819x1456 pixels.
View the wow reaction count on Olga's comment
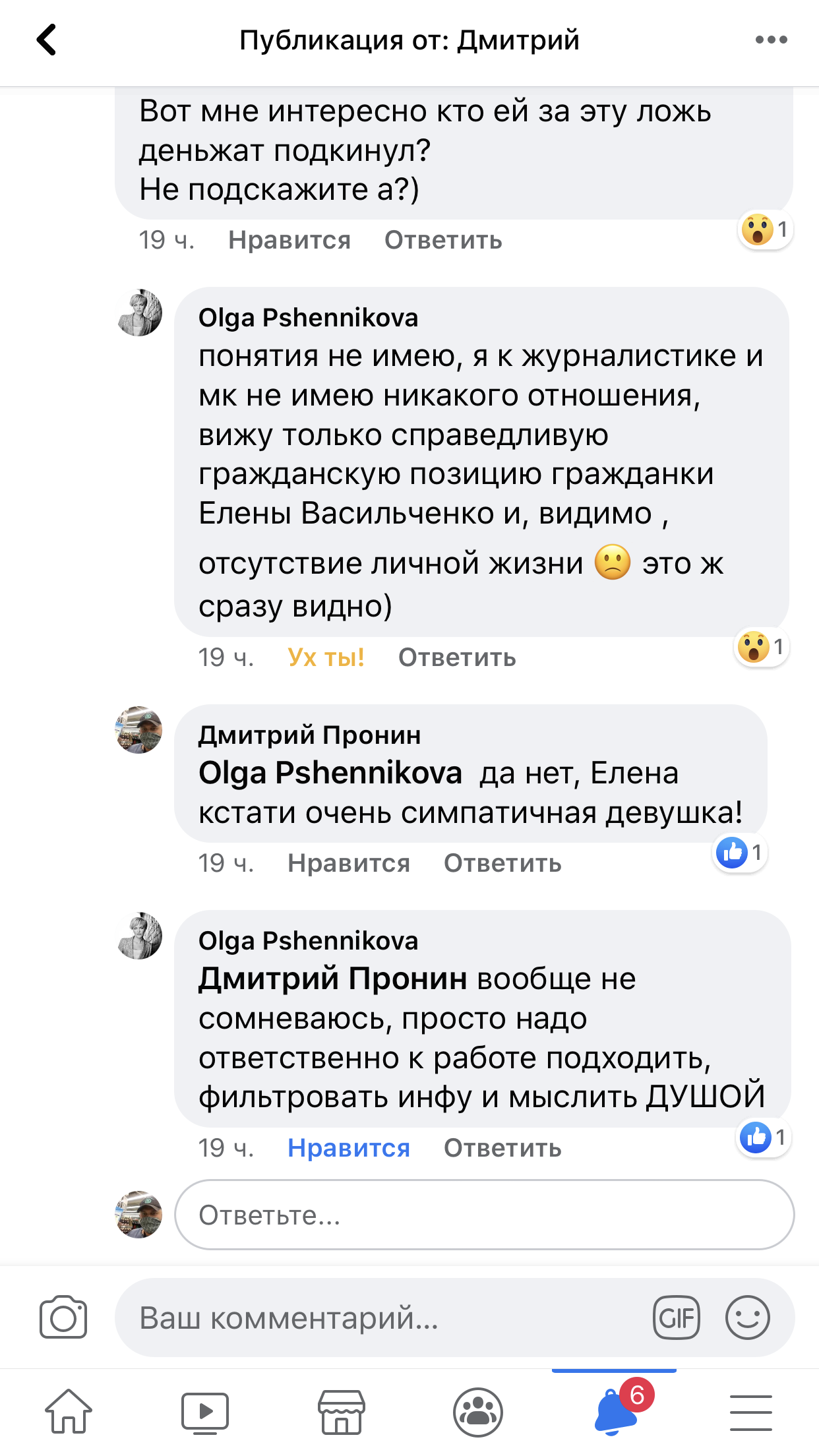point(762,647)
